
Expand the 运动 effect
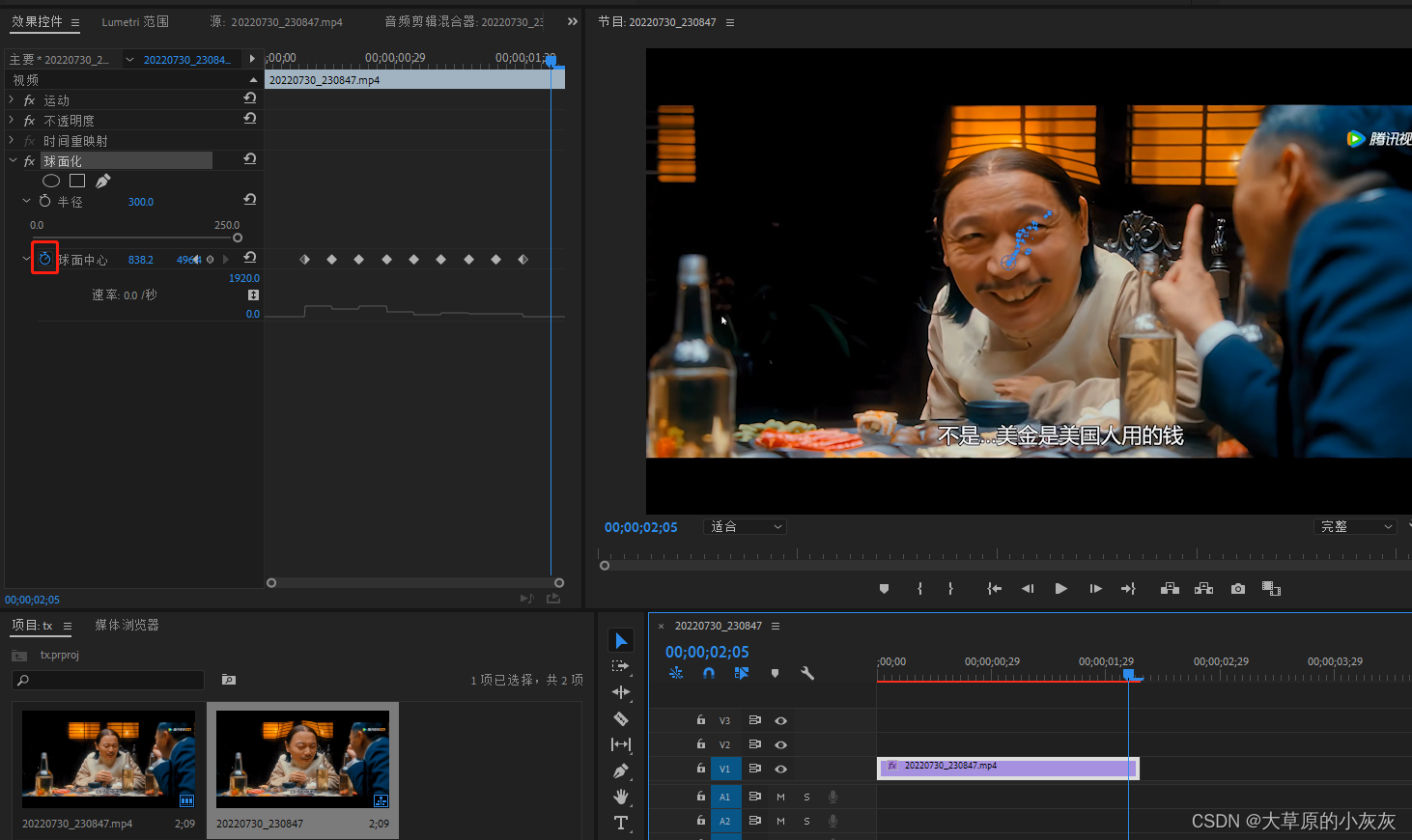click(x=12, y=99)
